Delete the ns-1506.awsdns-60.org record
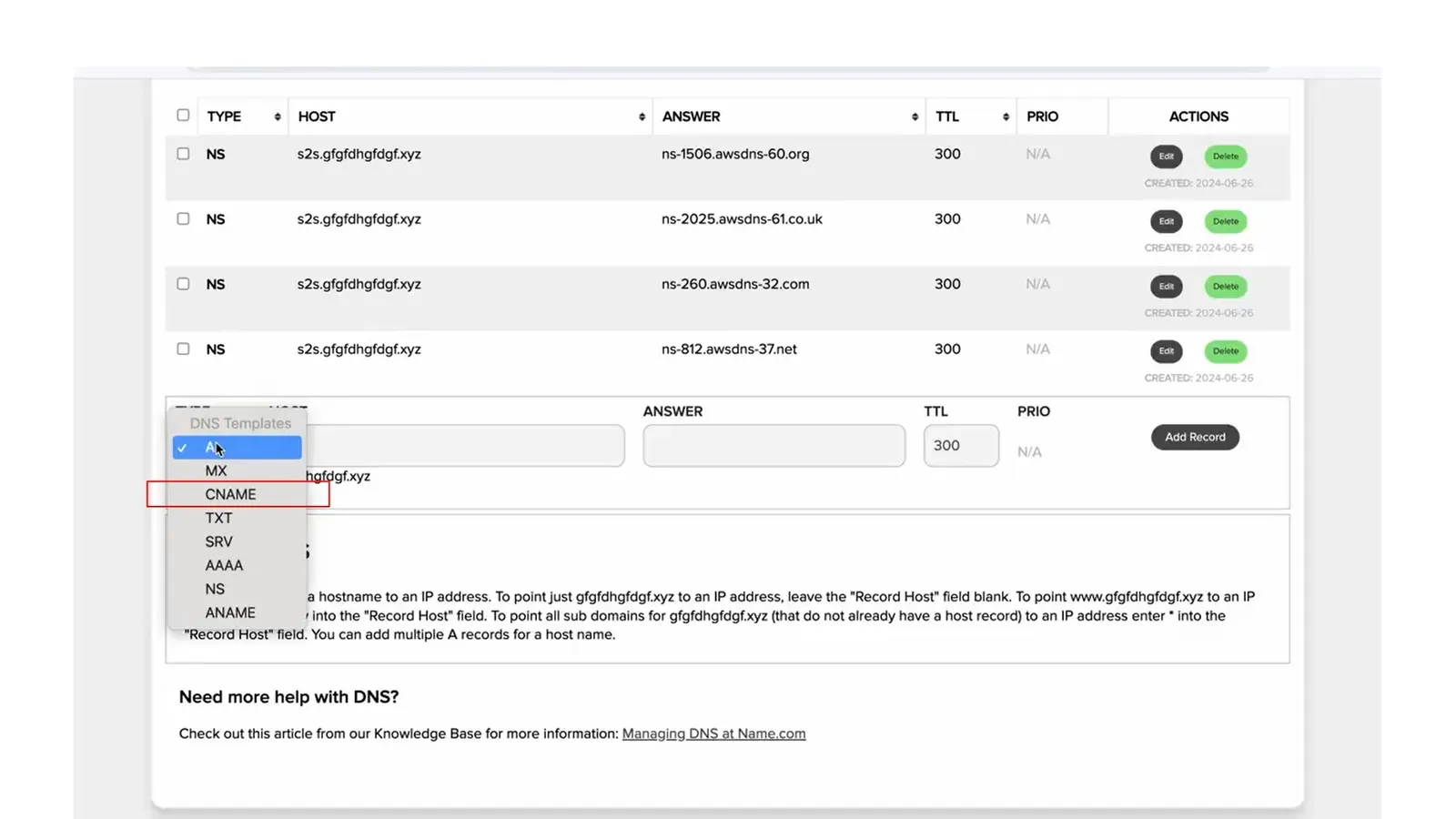Image resolution: width=1456 pixels, height=819 pixels. (x=1225, y=157)
